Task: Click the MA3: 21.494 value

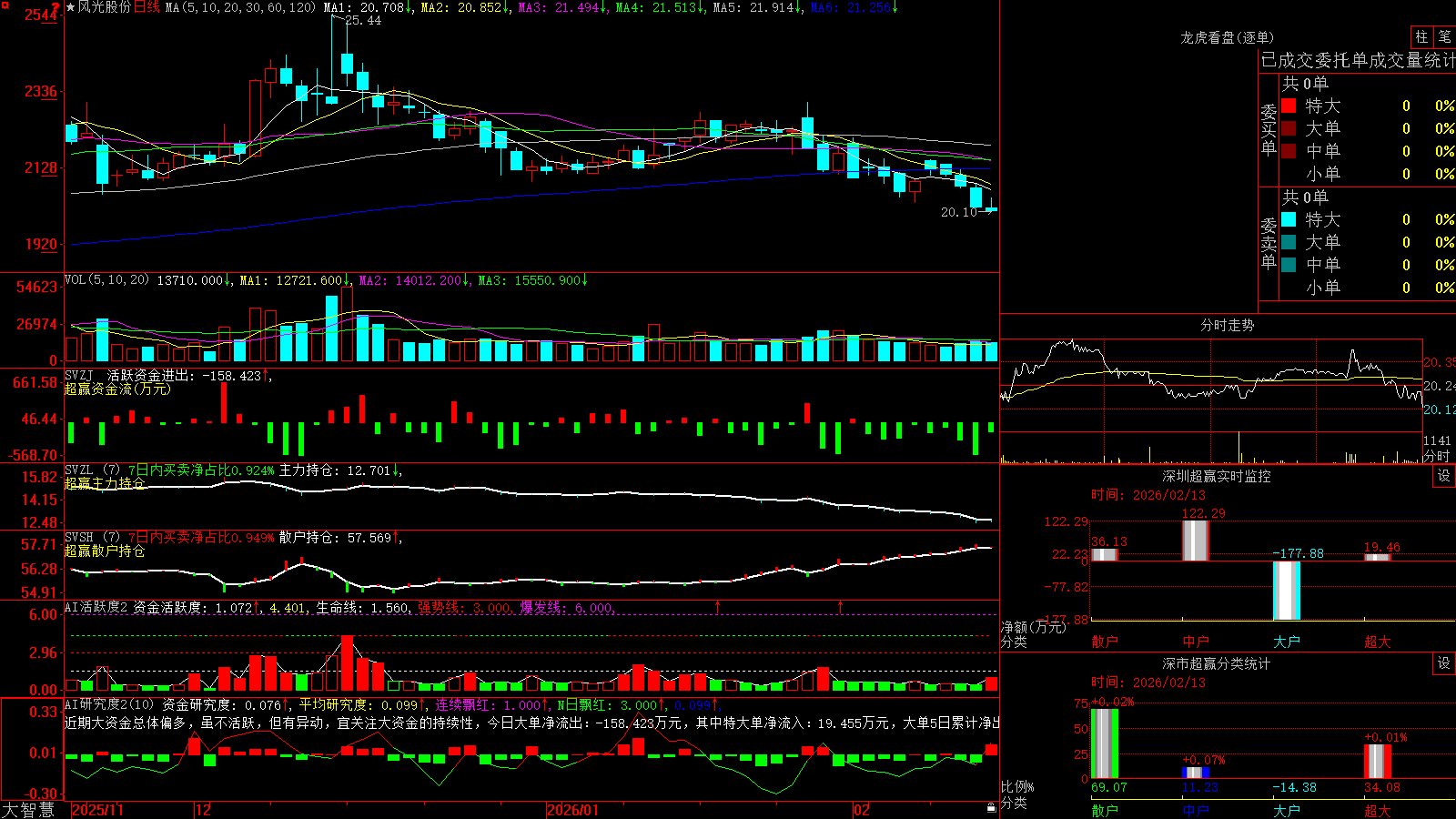Action: click(x=560, y=7)
